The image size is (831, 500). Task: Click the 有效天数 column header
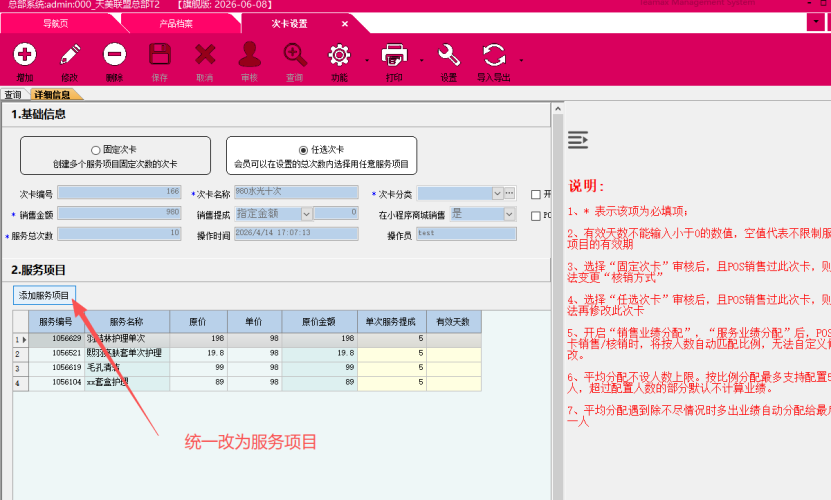pyautogui.click(x=454, y=322)
